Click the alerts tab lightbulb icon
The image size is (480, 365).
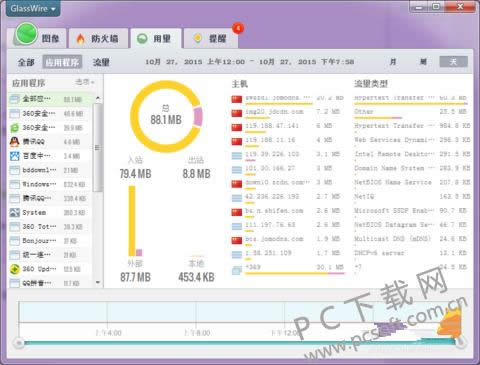click(x=198, y=38)
